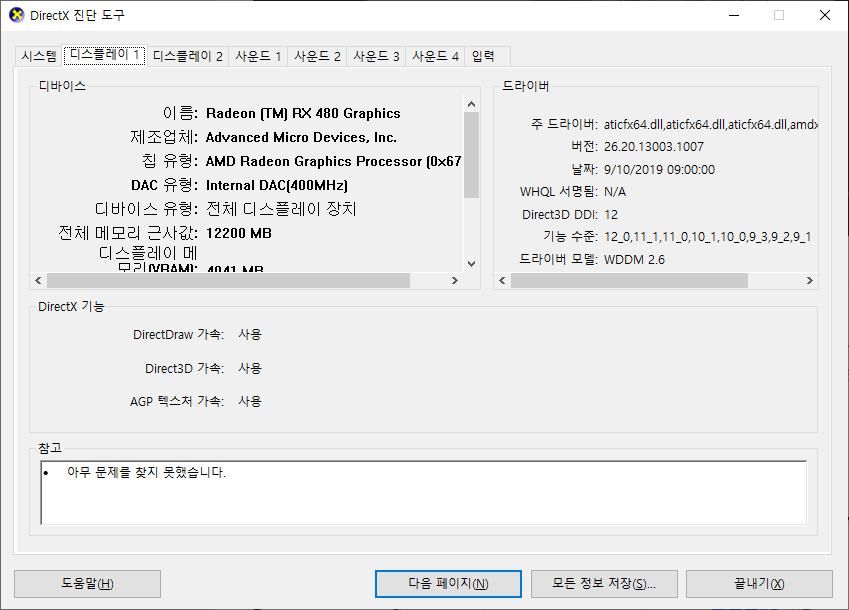Click device panel vertical scrollbar thumb
Image resolution: width=849 pixels, height=610 pixels.
[x=471, y=155]
